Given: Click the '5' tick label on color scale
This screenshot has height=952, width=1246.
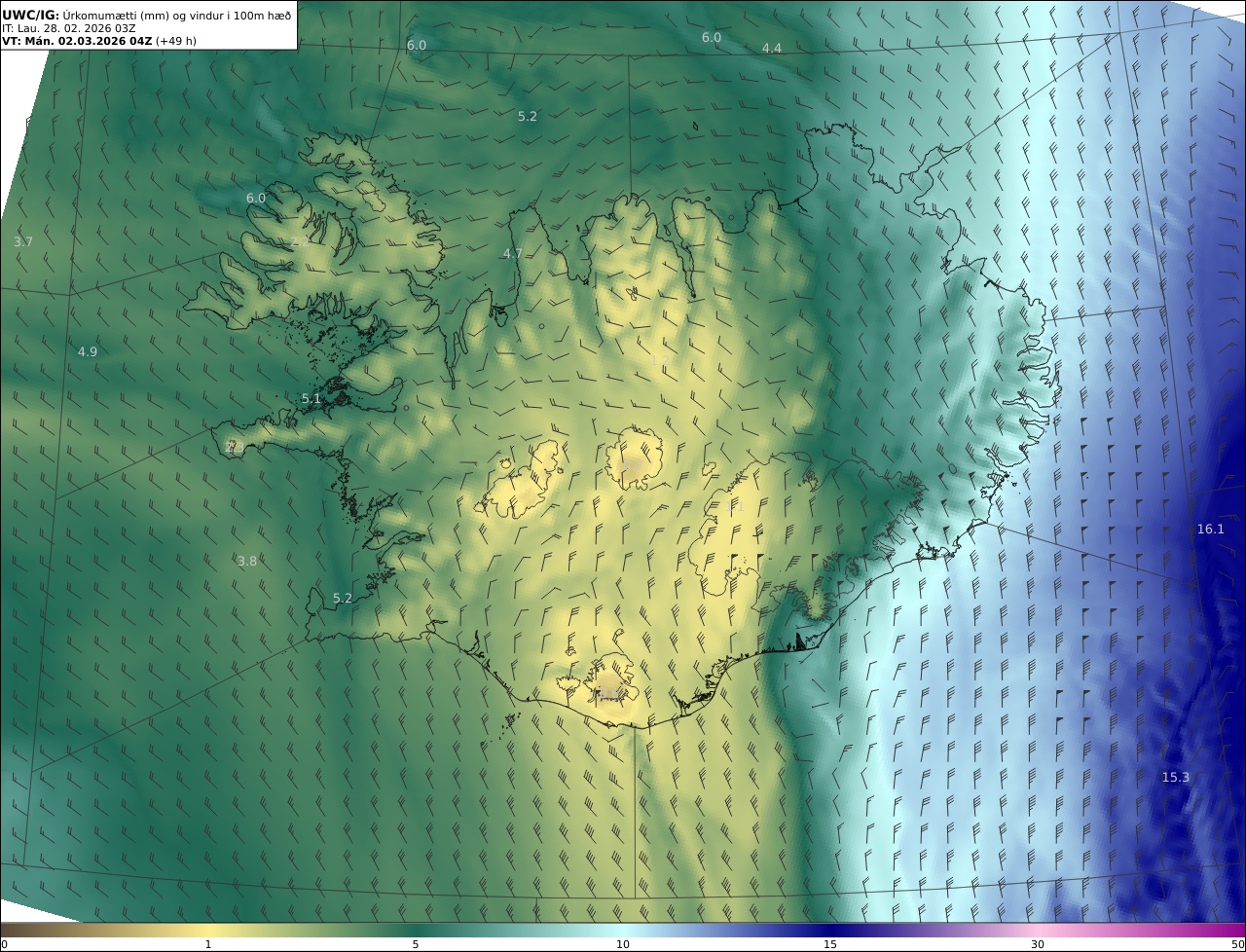Looking at the screenshot, I should click(x=416, y=944).
